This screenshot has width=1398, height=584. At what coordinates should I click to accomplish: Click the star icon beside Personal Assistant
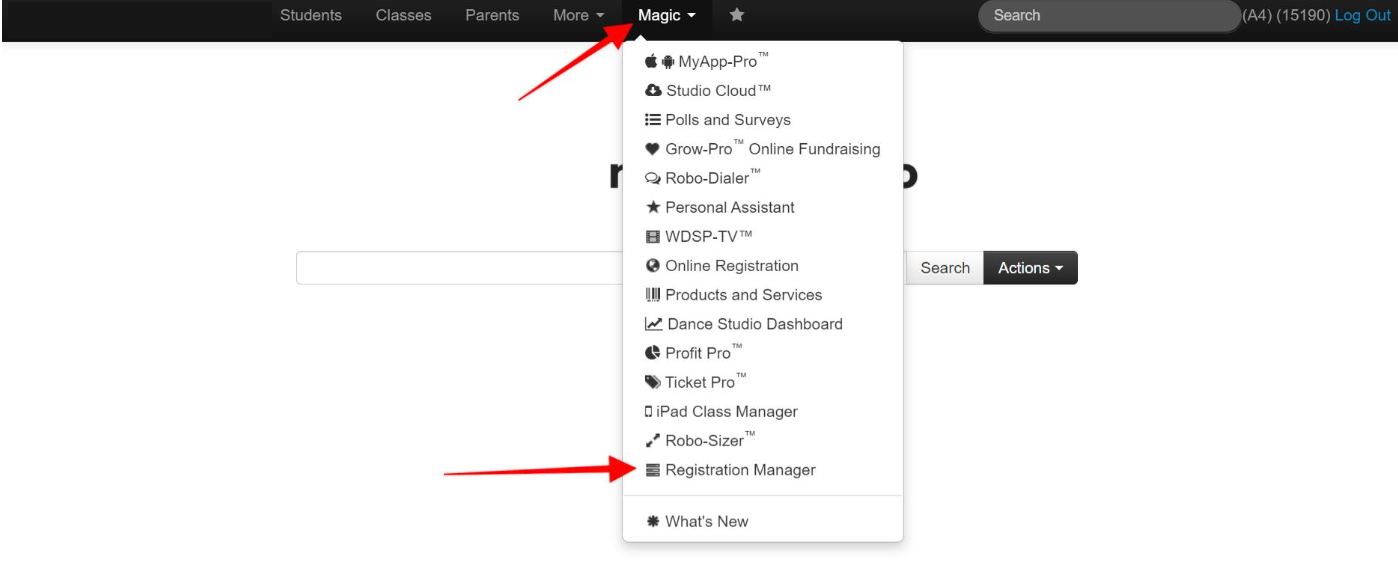(x=653, y=207)
